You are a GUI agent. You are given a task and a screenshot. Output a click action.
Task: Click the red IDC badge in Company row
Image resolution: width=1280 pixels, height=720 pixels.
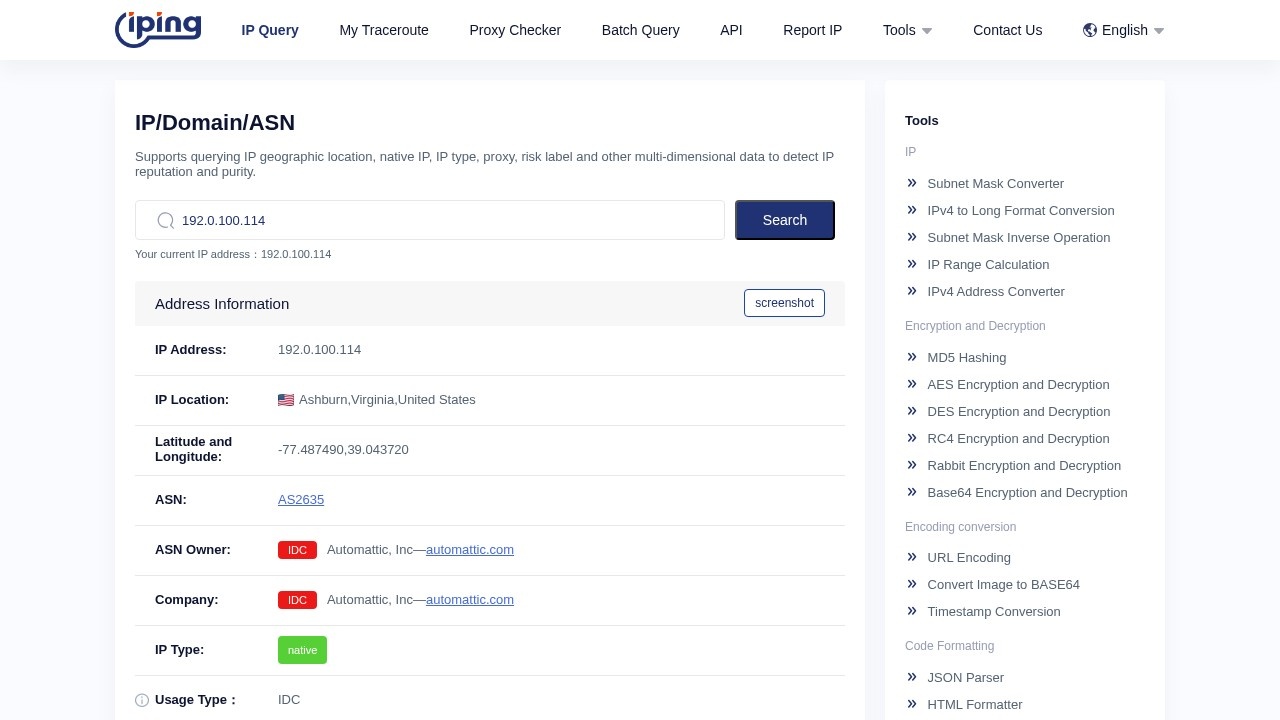(x=297, y=600)
